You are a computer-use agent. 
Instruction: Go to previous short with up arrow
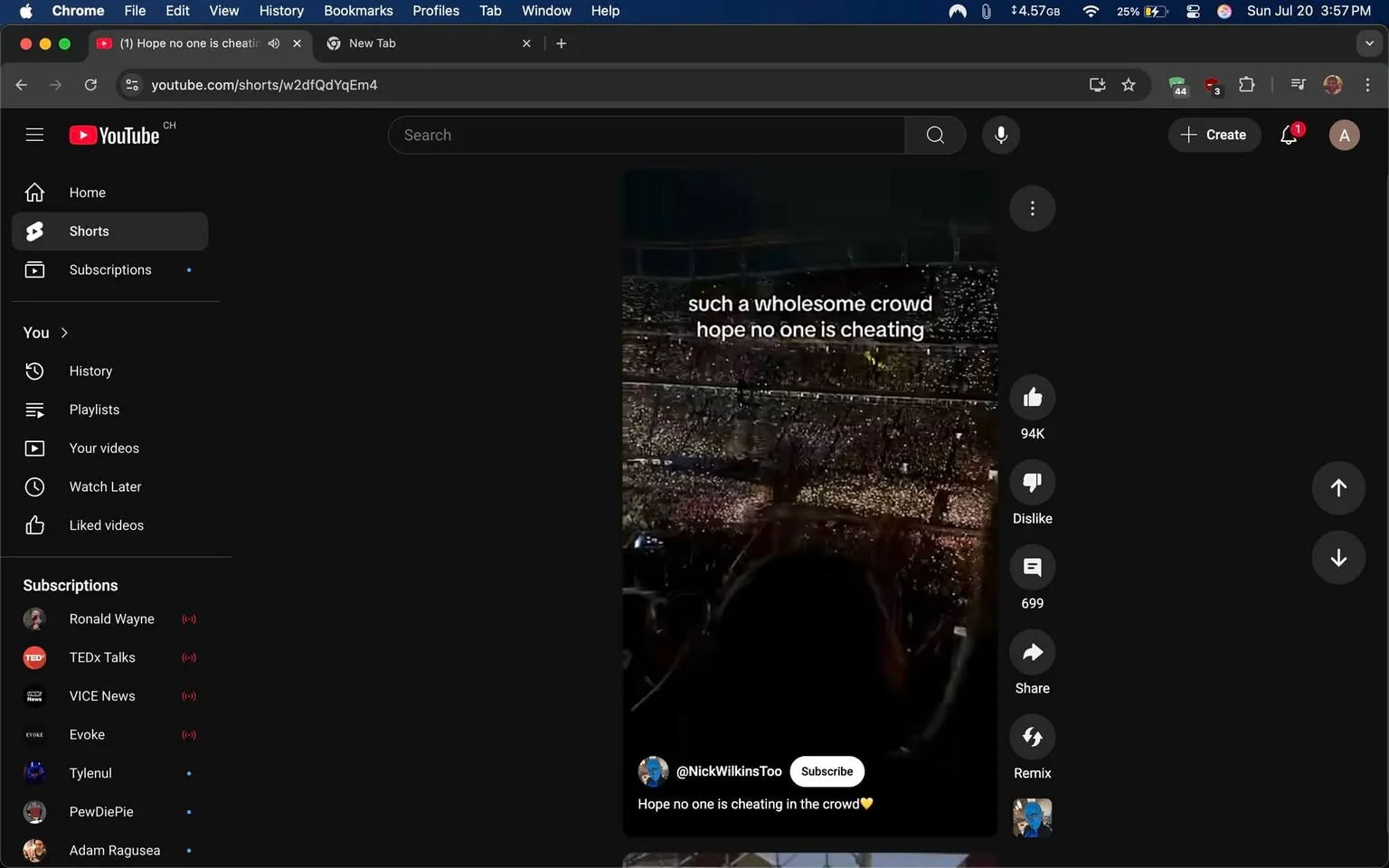point(1338,488)
